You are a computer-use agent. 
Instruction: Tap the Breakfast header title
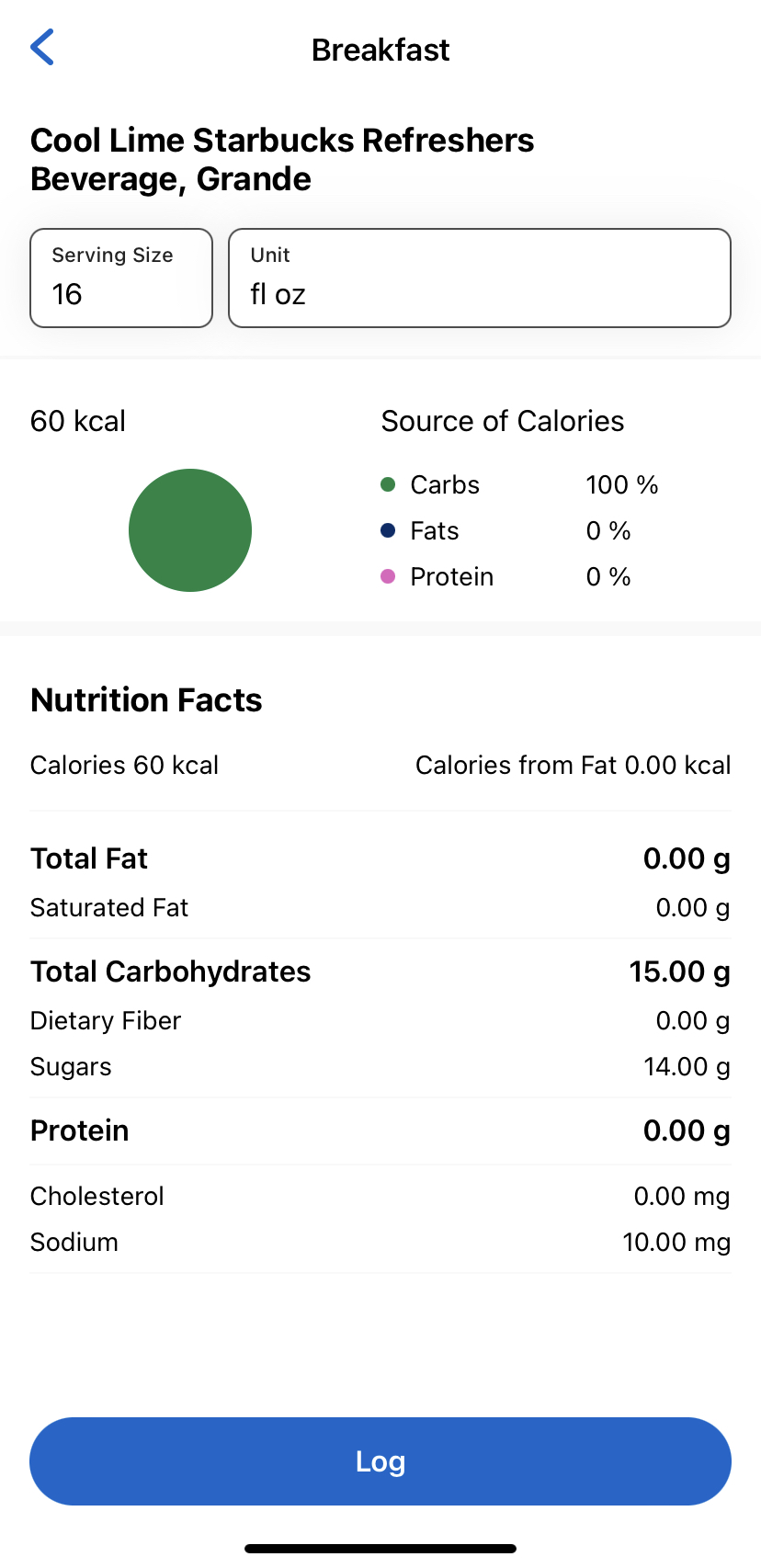click(x=380, y=50)
